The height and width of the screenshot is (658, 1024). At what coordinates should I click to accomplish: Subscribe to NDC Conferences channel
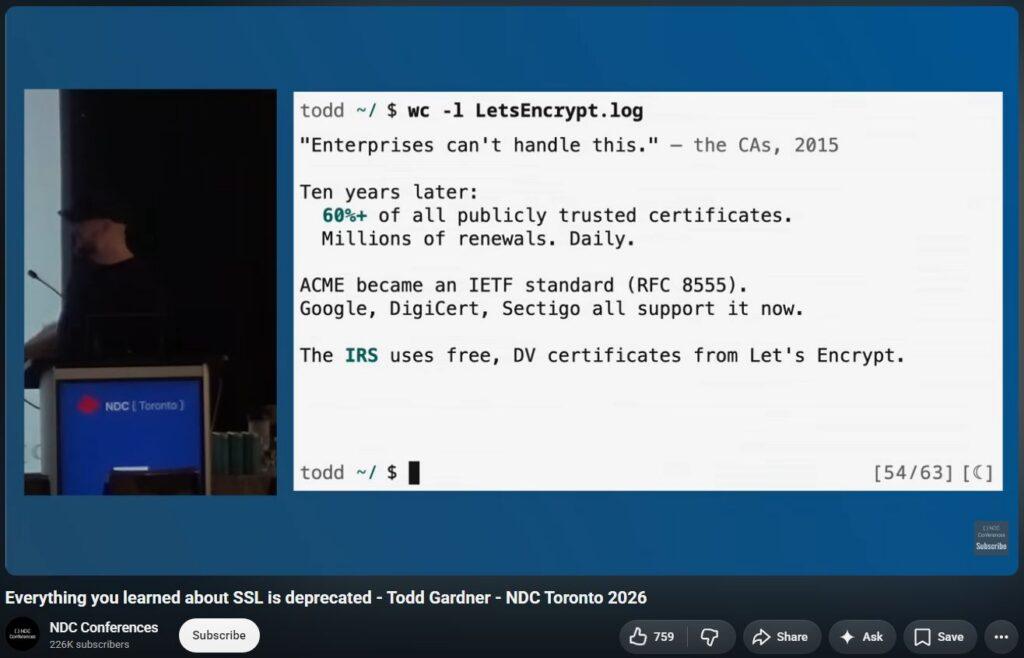tap(219, 635)
